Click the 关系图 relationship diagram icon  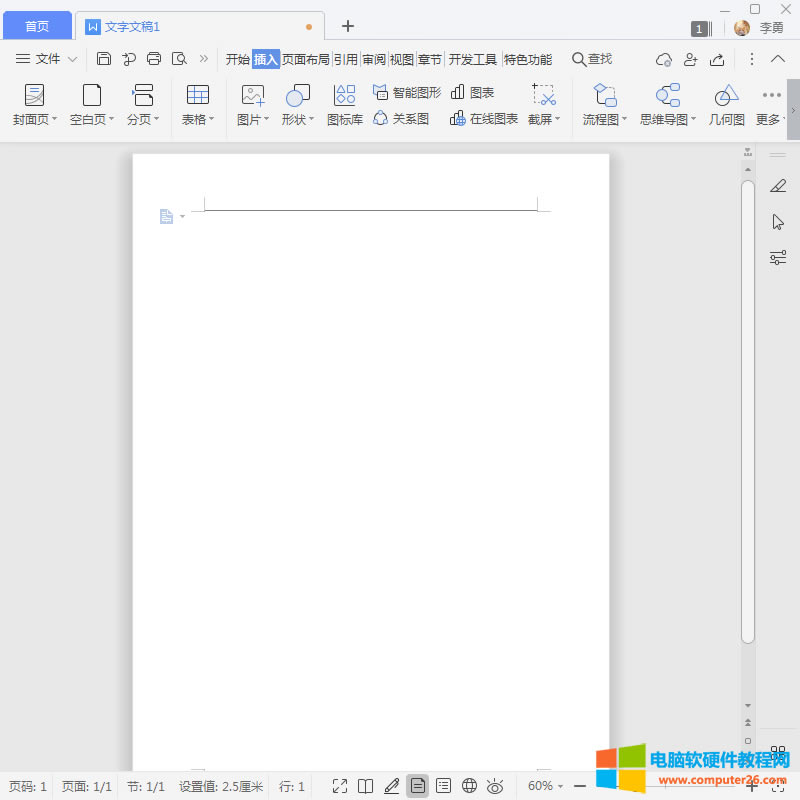(x=381, y=119)
